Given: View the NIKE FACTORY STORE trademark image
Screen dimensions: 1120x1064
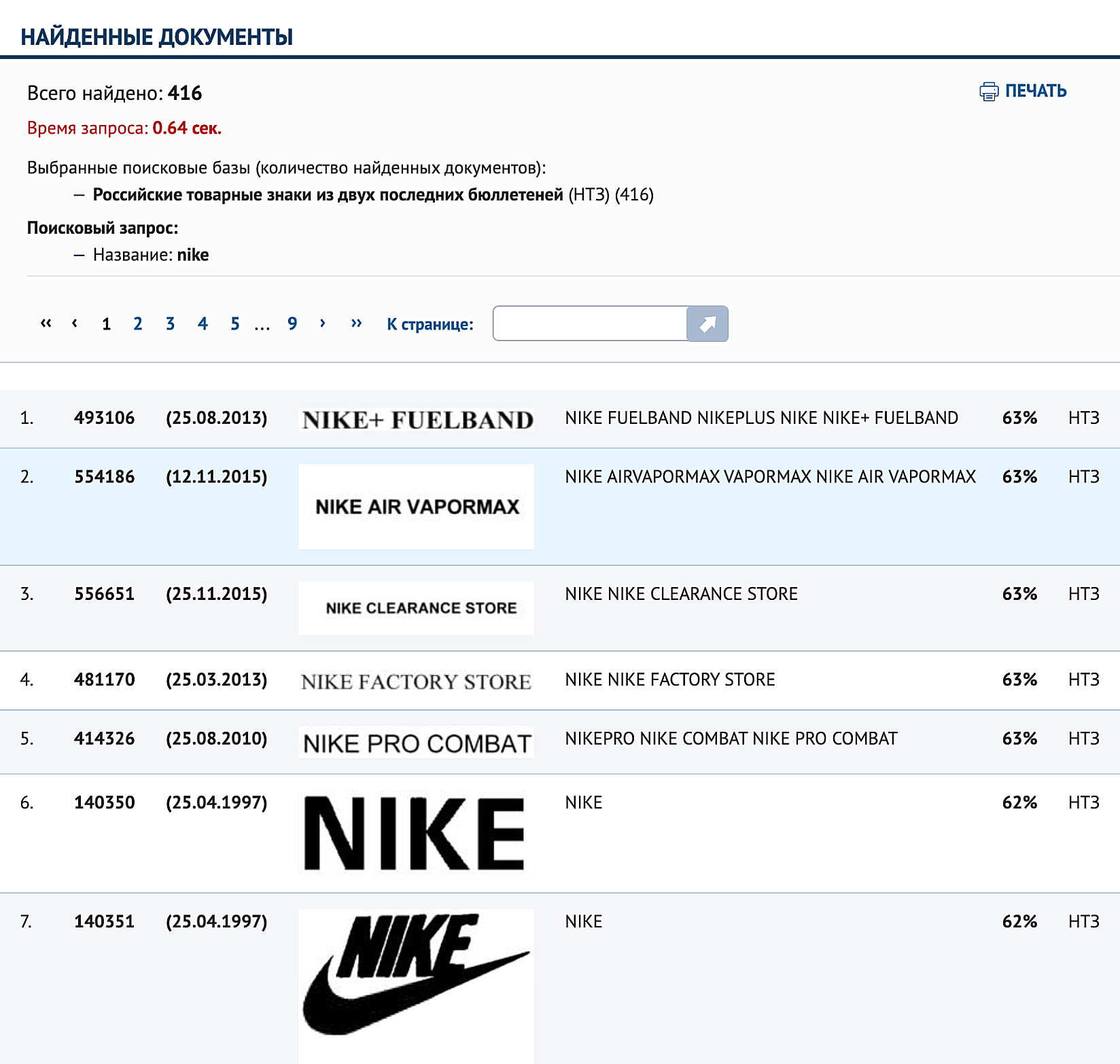Looking at the screenshot, I should pos(417,681).
